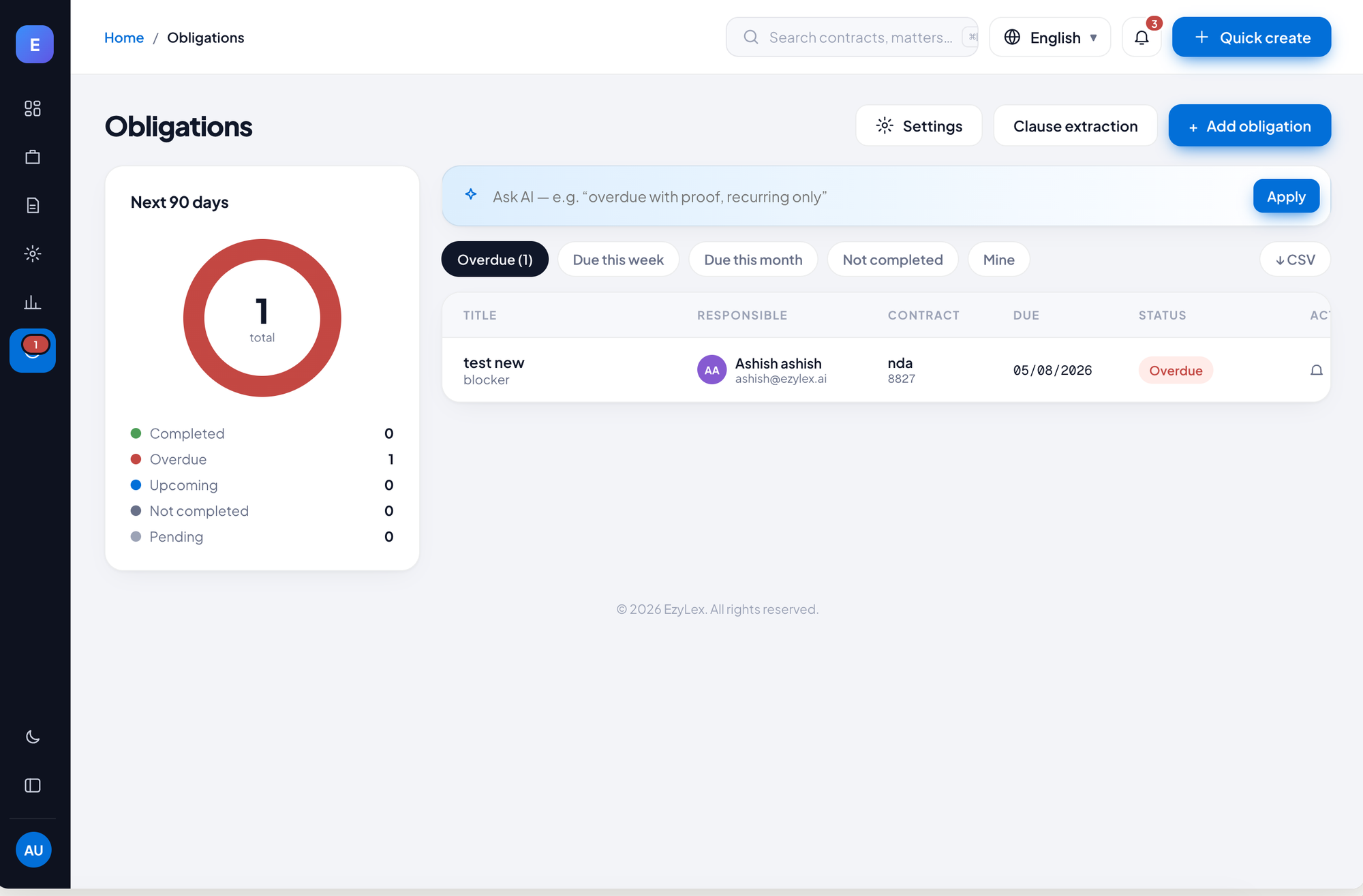The image size is (1363, 896).
Task: Click the Quick create button
Action: (x=1251, y=37)
